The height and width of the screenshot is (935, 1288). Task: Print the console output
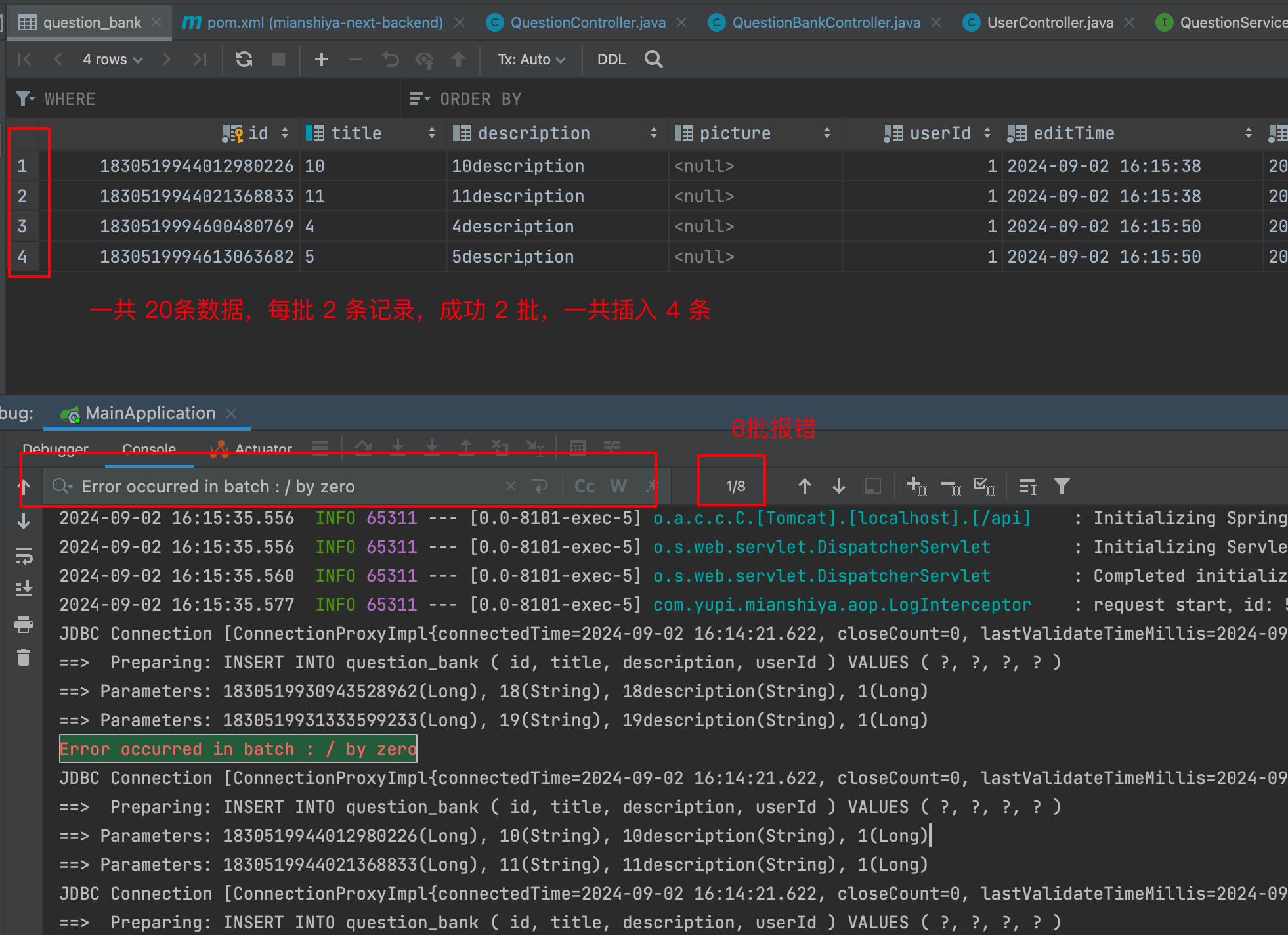[24, 624]
